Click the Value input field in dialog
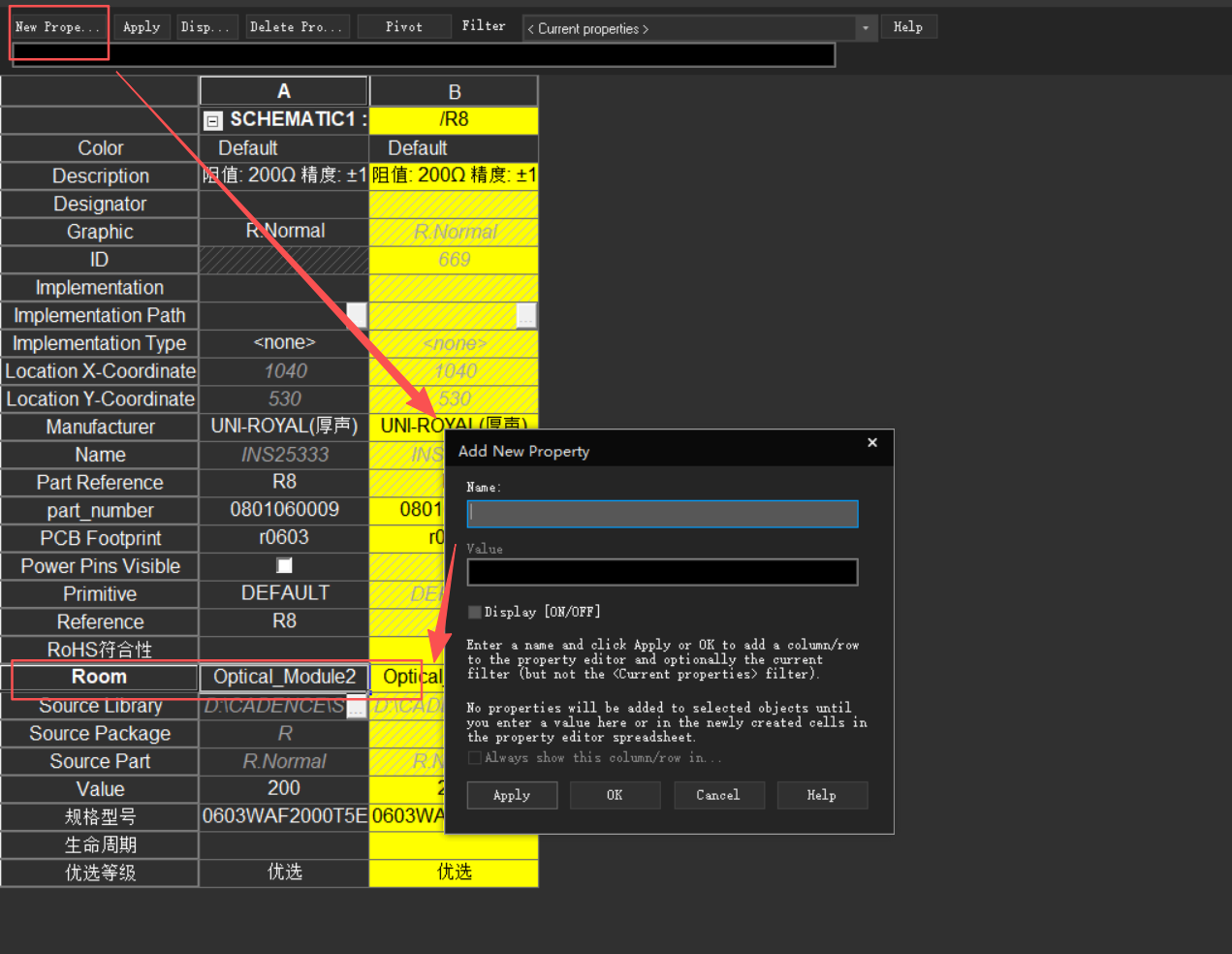Viewport: 1232px width, 954px height. click(662, 573)
